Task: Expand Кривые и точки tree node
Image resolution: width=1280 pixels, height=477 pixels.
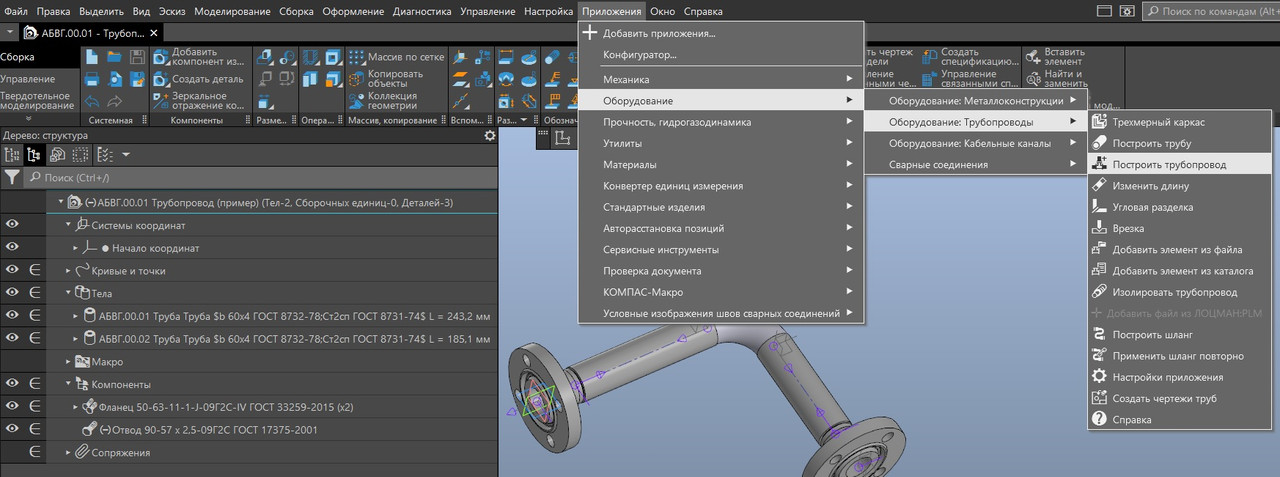Action: (x=69, y=271)
